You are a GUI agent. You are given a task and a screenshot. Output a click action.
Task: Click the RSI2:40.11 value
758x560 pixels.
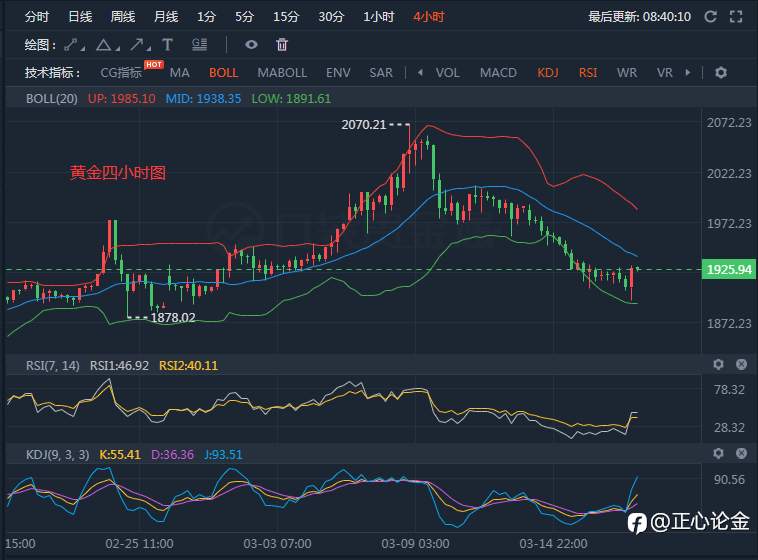(189, 366)
